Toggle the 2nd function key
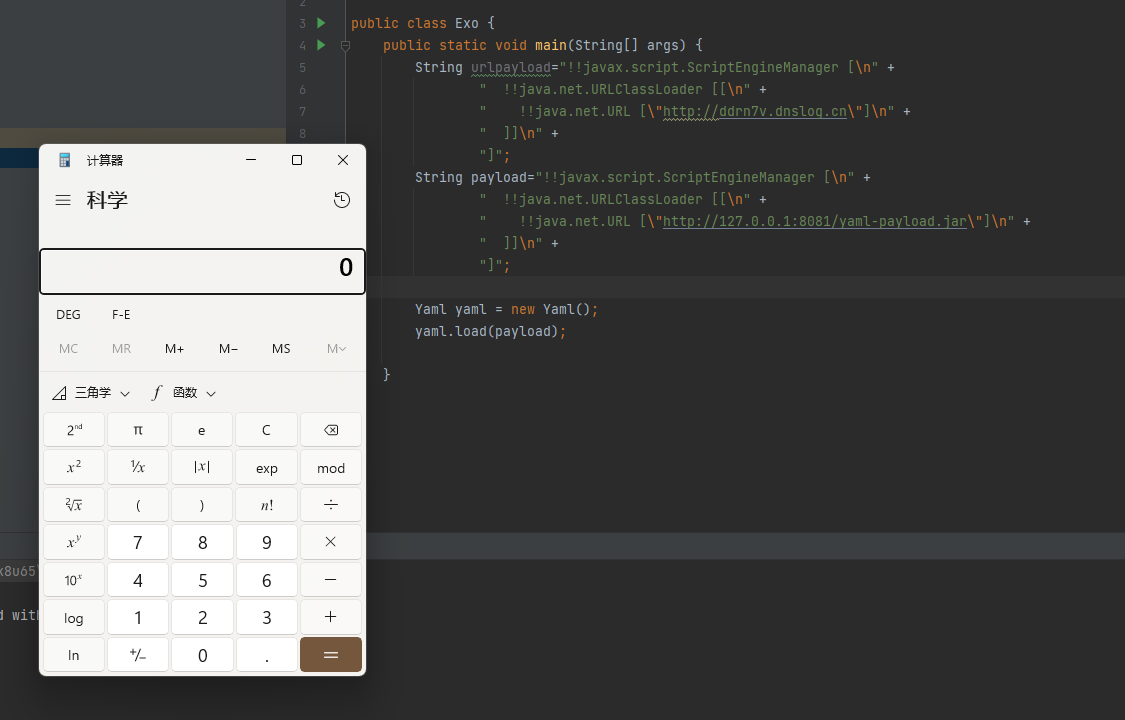 coord(74,430)
